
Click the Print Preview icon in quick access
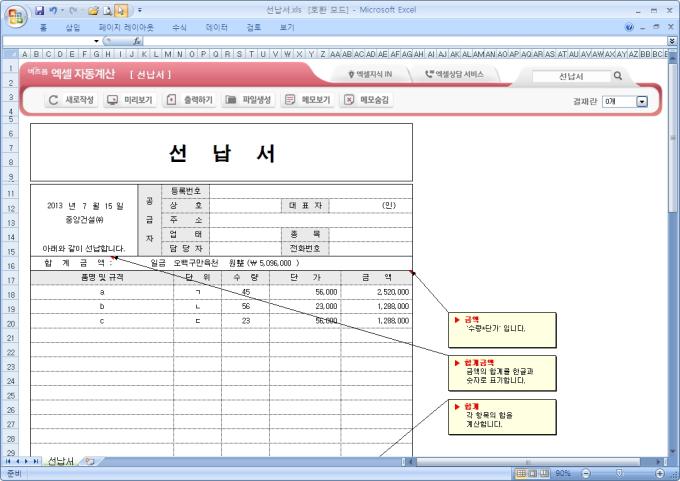coord(108,10)
